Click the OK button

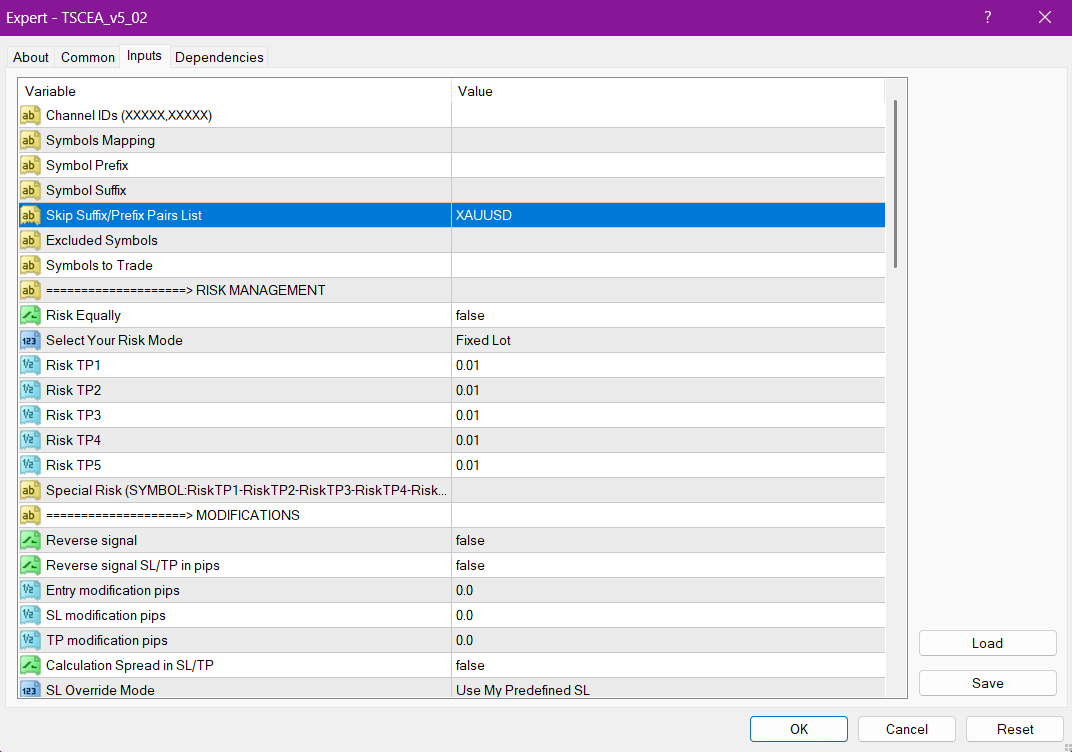click(798, 729)
